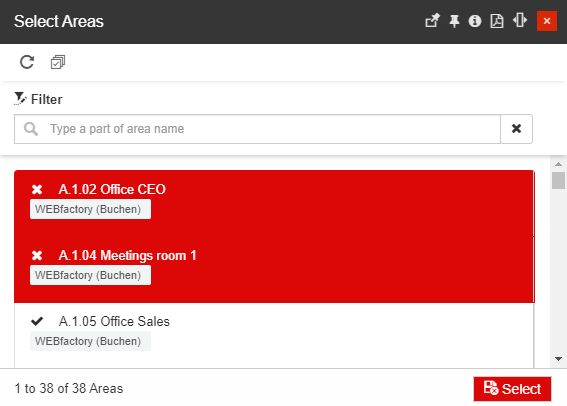Collapse the Filter section label
567x406 pixels.
47,99
